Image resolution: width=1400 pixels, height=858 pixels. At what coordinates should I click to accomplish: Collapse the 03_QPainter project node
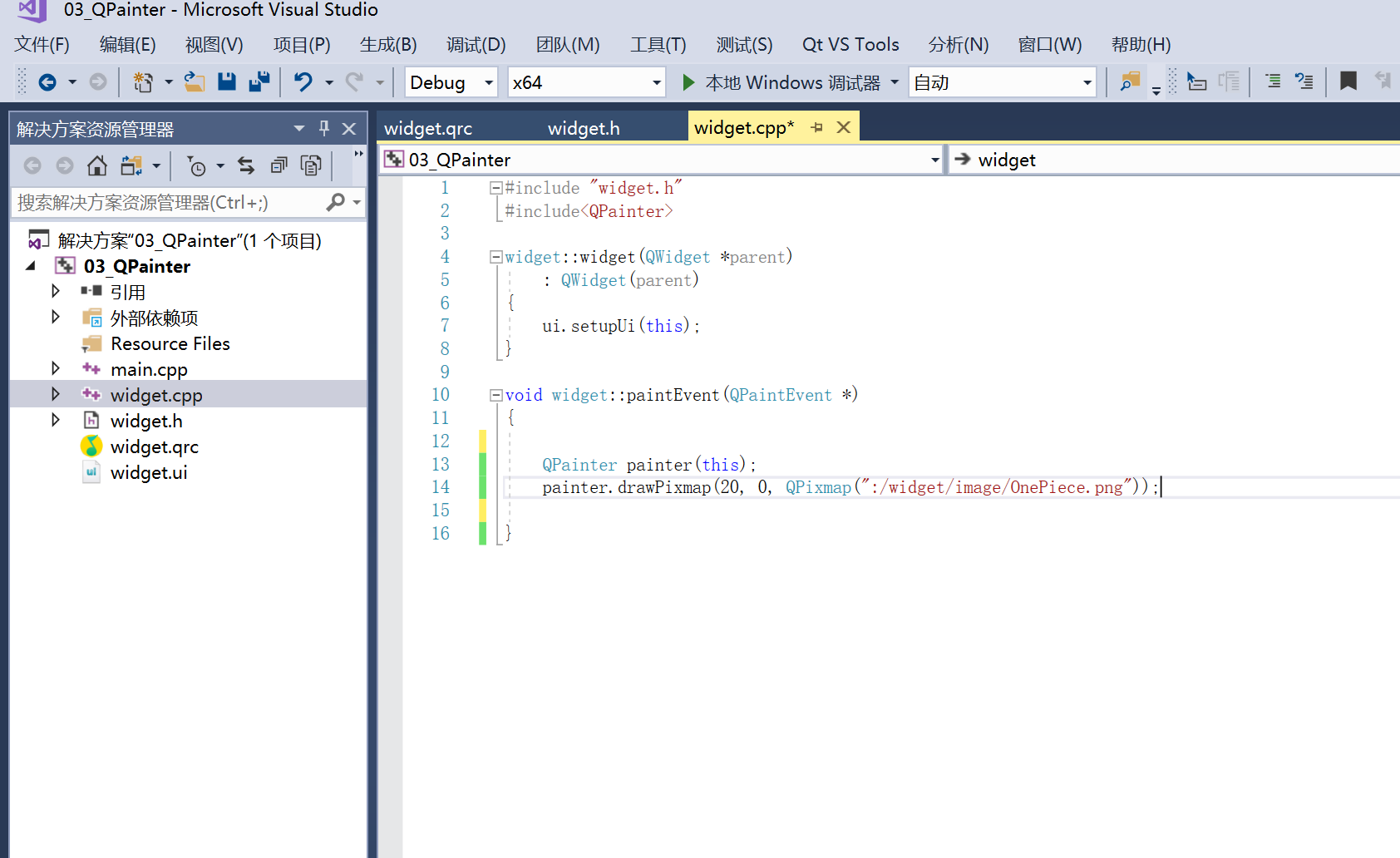(x=31, y=265)
